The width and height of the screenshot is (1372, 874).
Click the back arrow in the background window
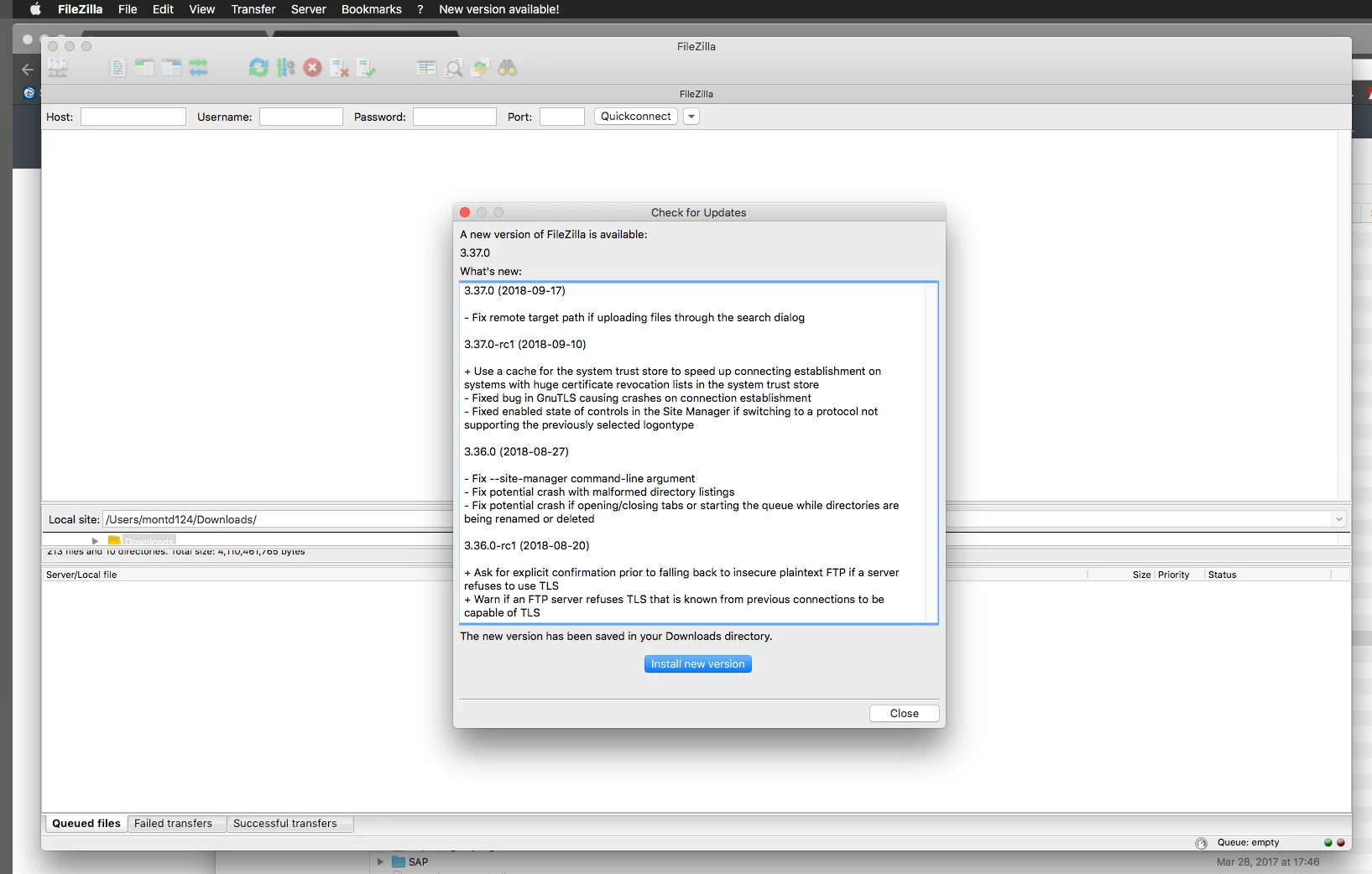coord(27,70)
